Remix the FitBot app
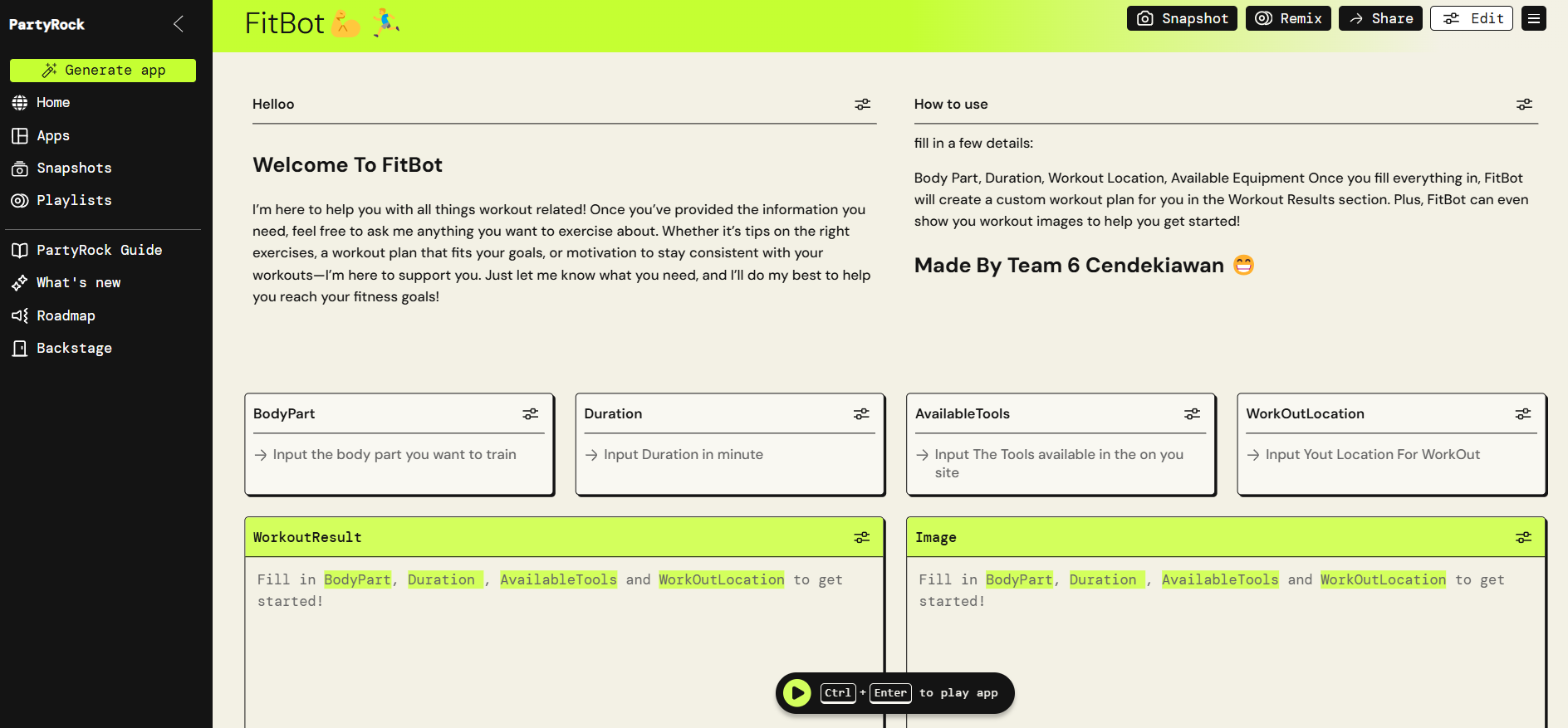 click(x=1288, y=18)
